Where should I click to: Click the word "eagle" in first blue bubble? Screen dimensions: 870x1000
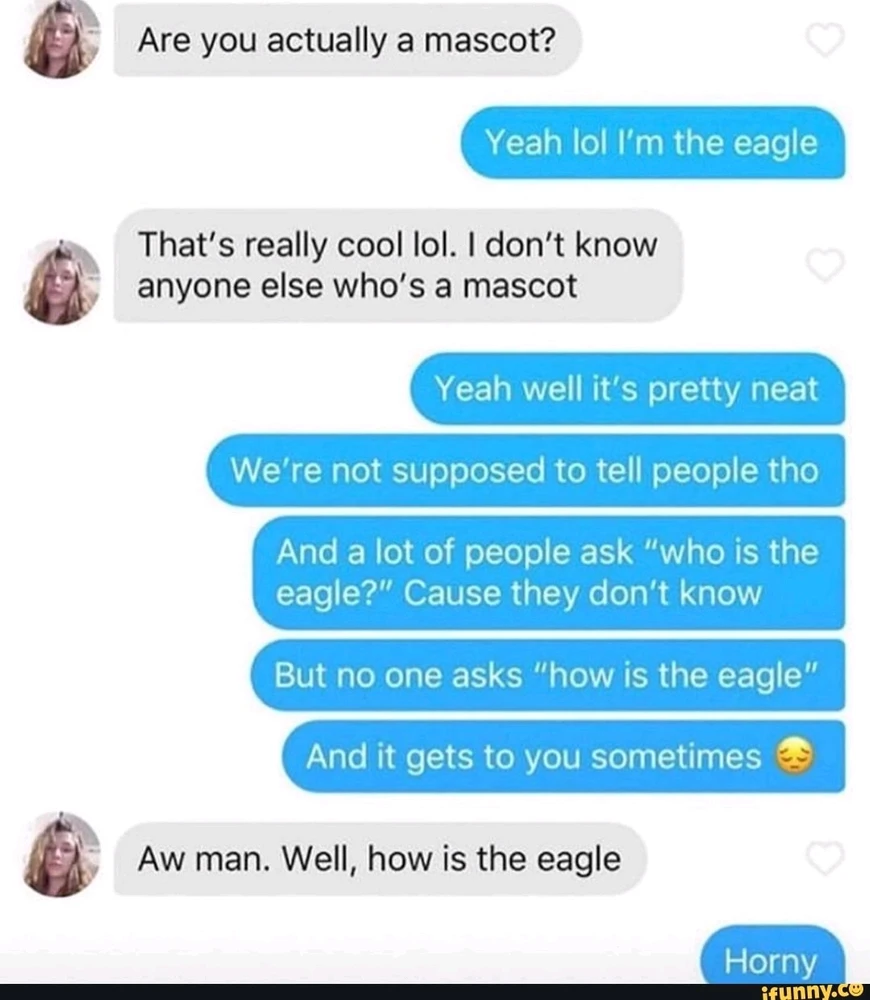775,144
